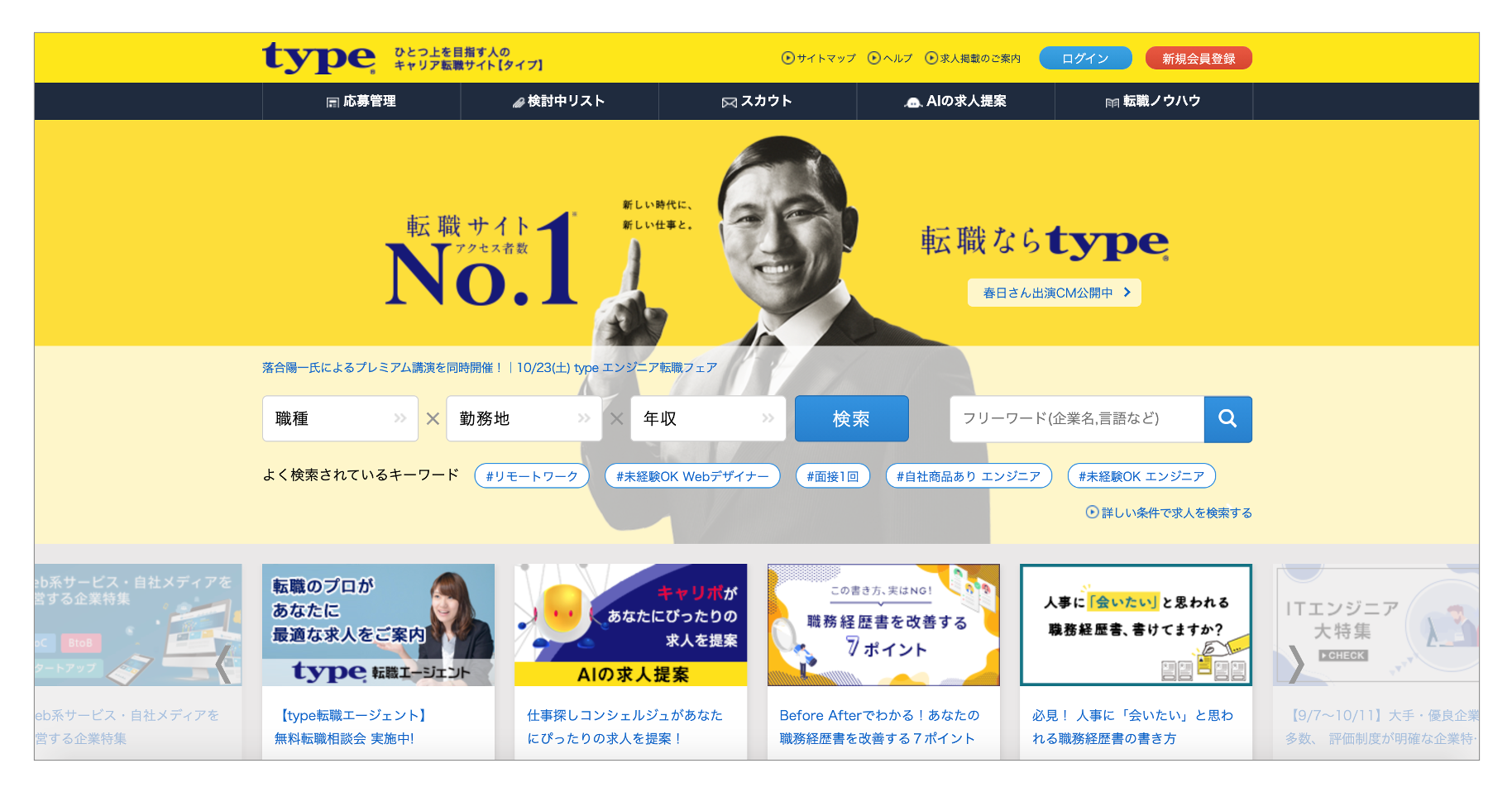Open AIの求人提案 in navigation bar
Image resolution: width=1512 pixels, height=787 pixels.
click(x=955, y=101)
